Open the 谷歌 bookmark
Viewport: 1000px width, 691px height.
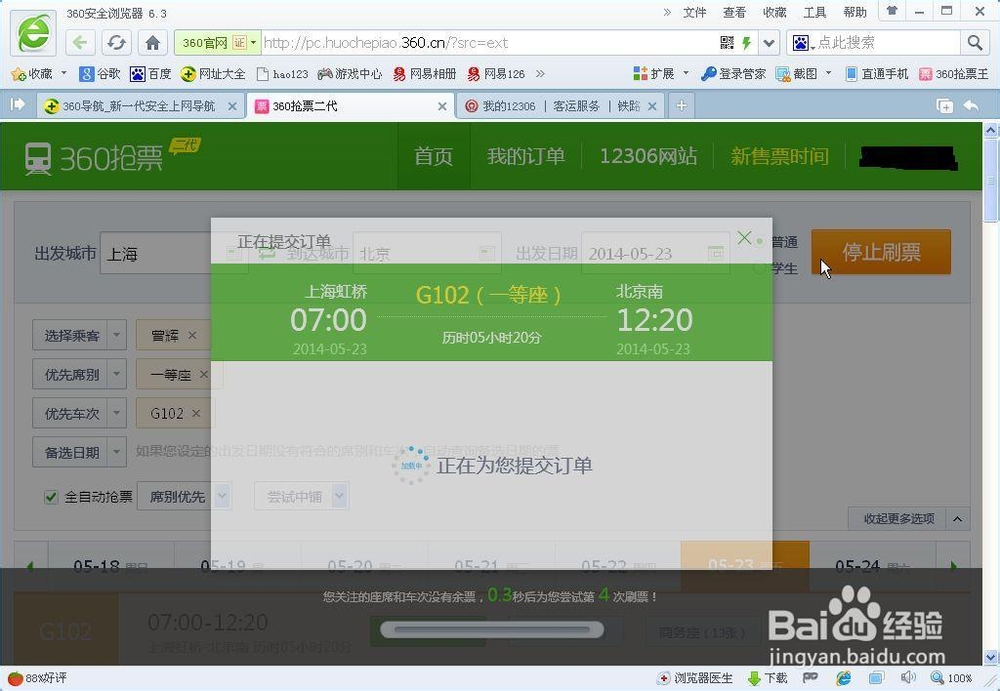[x=99, y=74]
